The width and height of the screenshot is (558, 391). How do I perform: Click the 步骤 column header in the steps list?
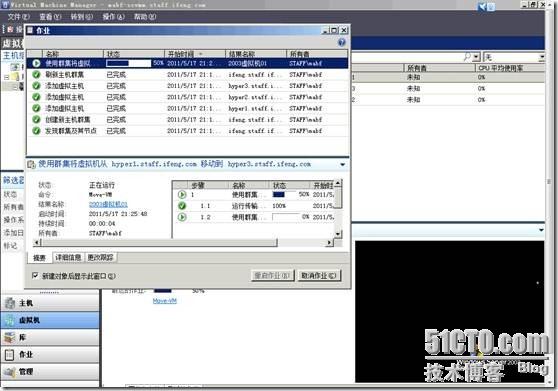208,185
